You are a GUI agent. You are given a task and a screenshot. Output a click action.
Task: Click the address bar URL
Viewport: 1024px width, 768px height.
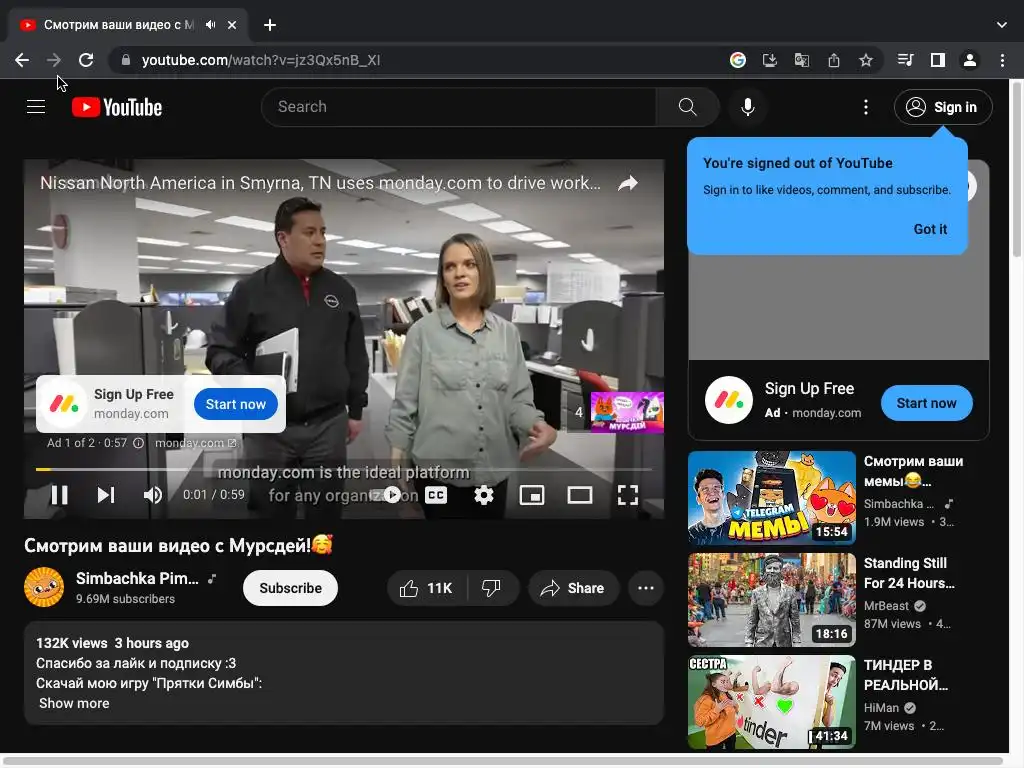pyautogui.click(x=261, y=60)
